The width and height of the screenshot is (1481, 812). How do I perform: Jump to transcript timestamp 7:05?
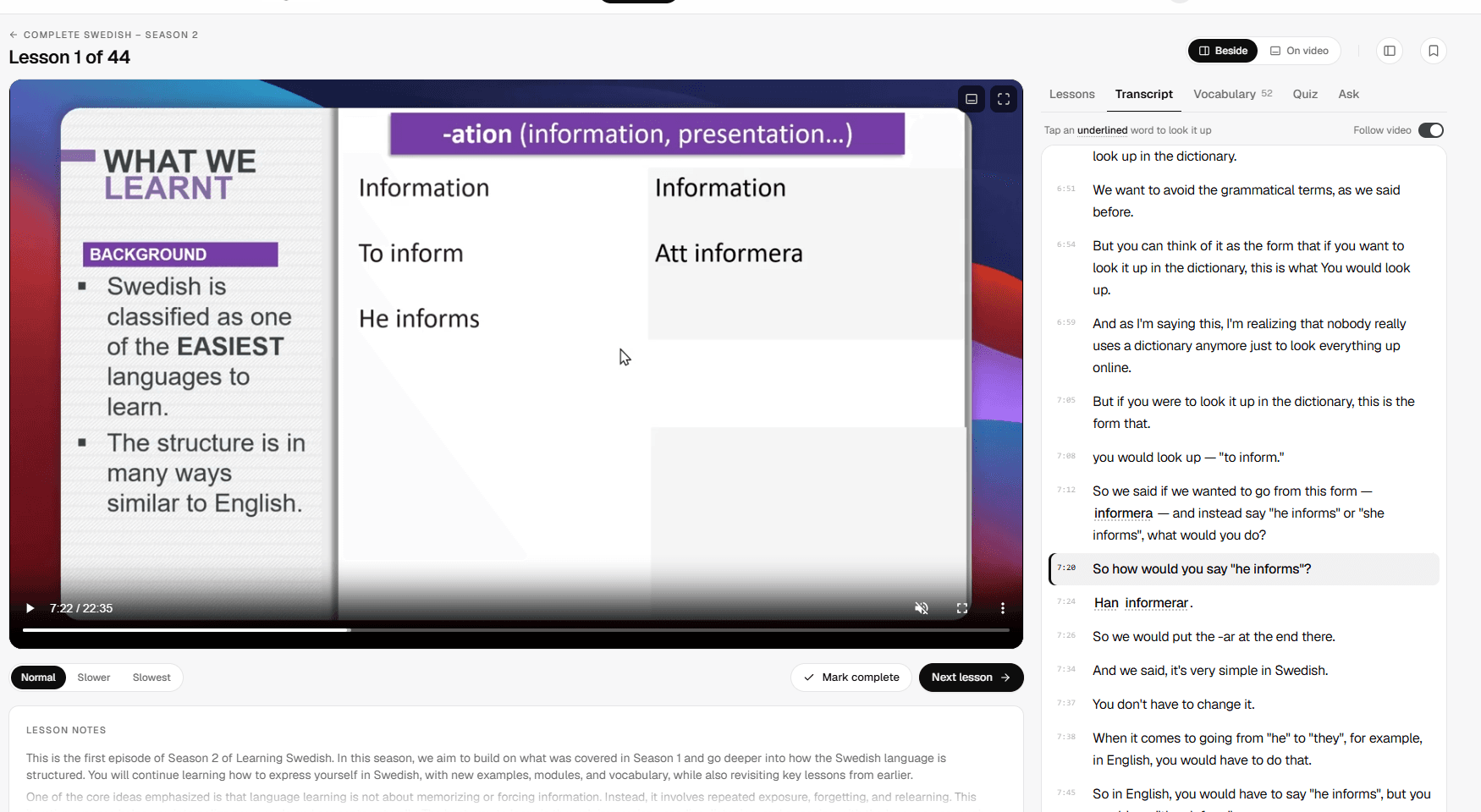click(x=1066, y=401)
